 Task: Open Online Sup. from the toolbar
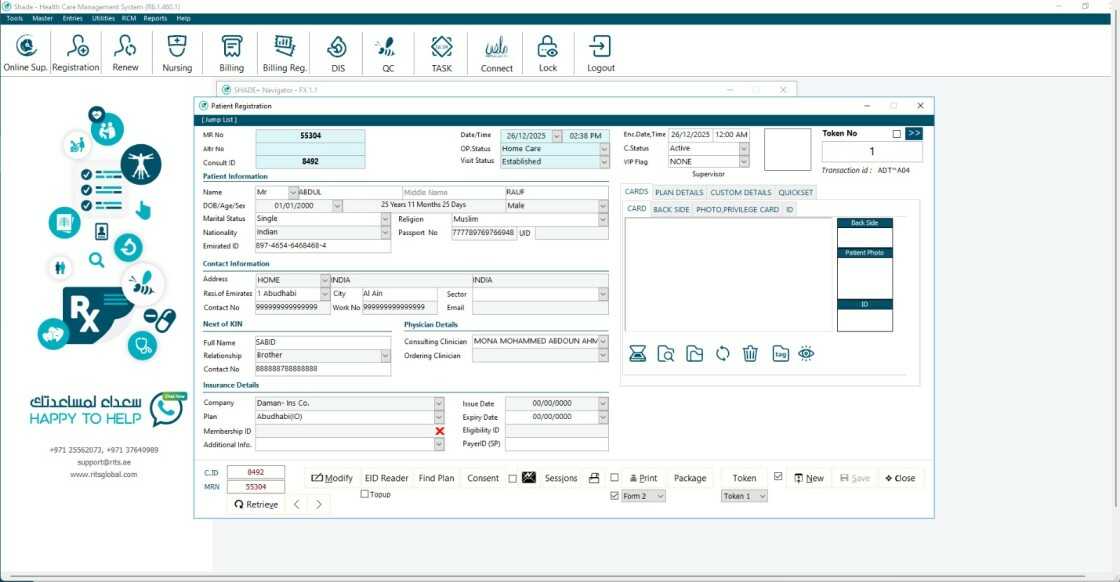(26, 54)
